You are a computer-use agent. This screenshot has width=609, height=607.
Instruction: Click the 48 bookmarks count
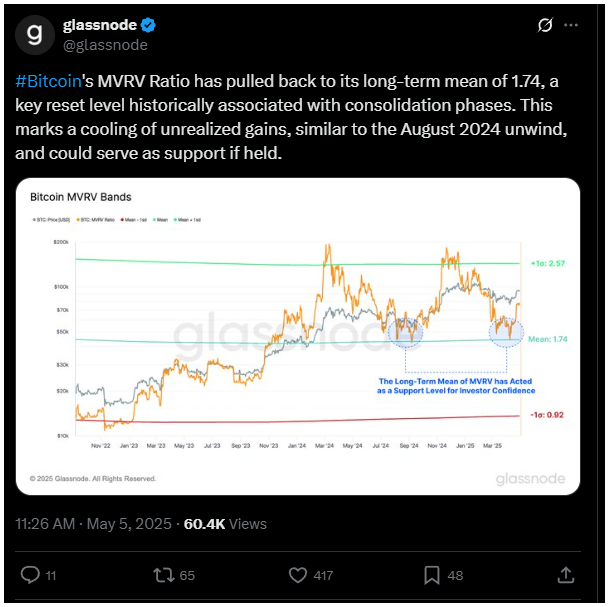coord(455,576)
